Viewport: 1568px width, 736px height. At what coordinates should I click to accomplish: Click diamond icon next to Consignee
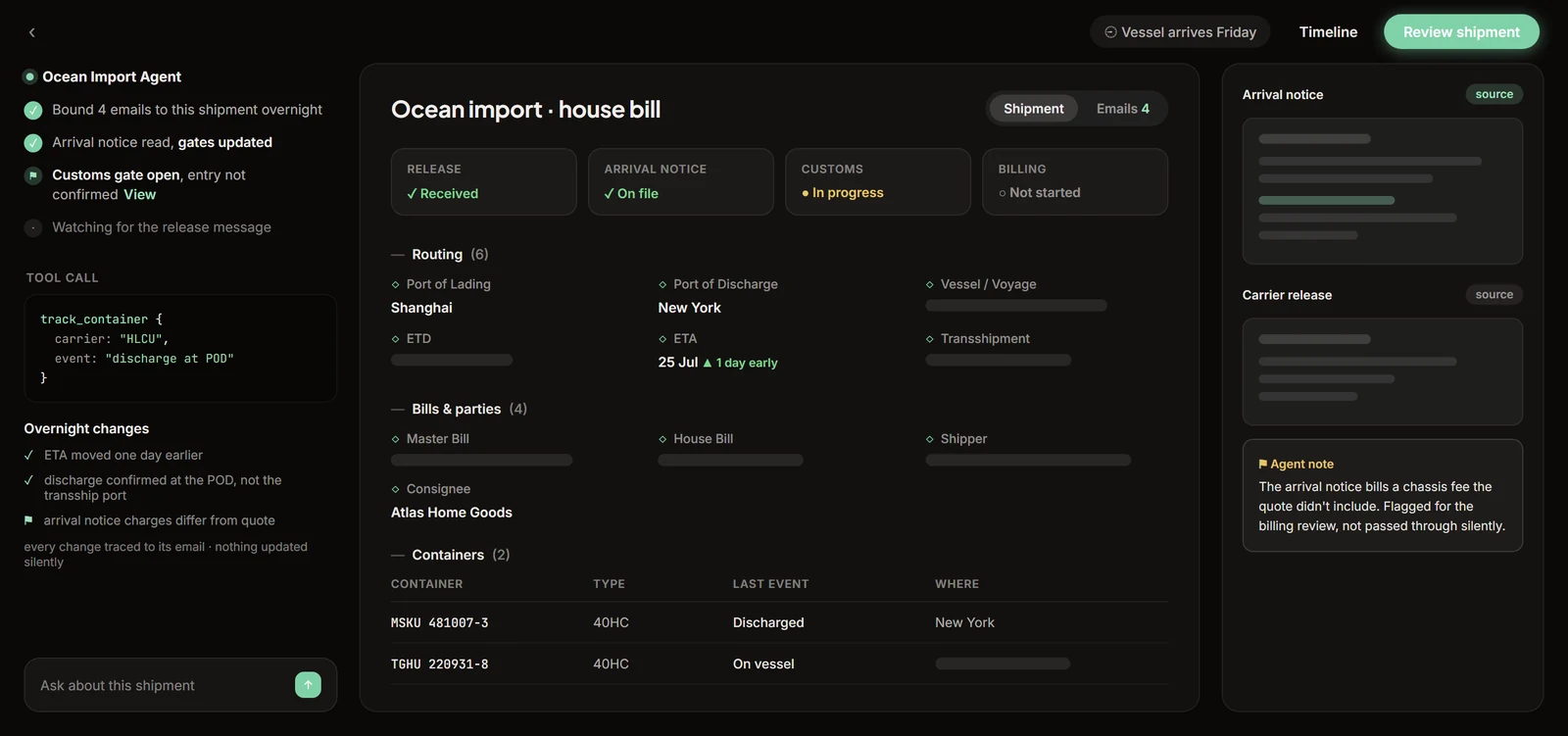coord(396,489)
